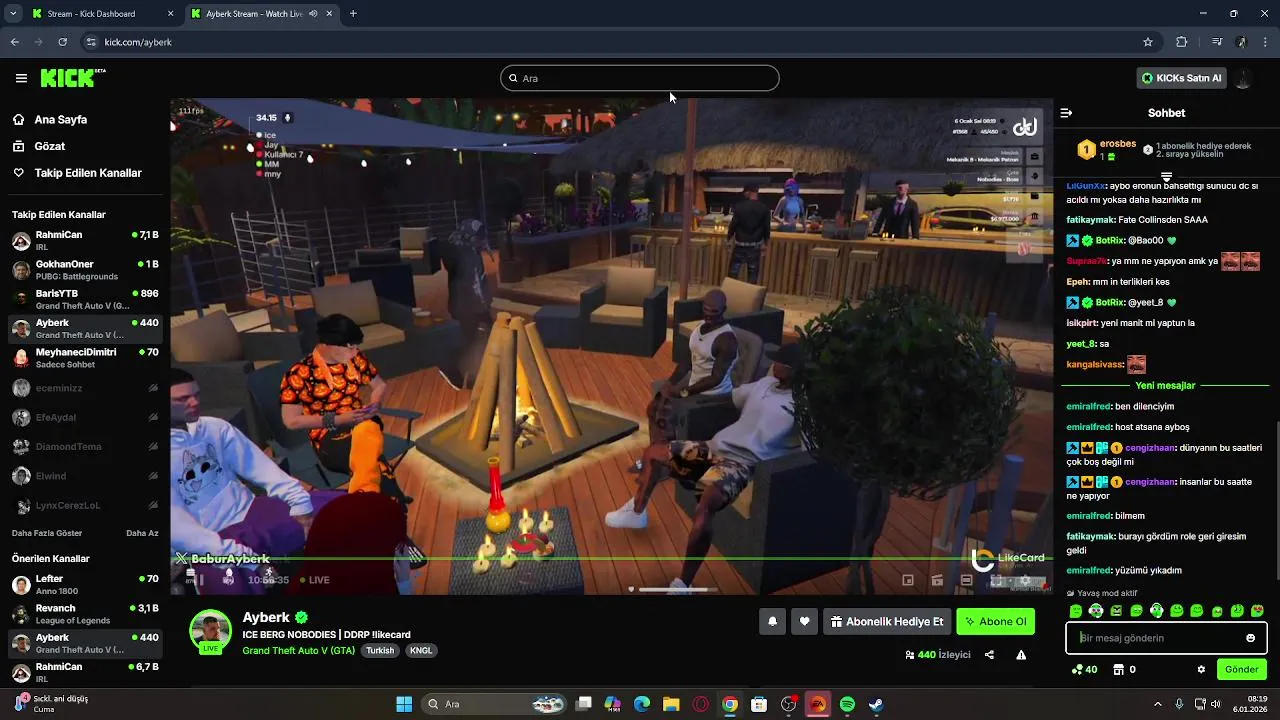This screenshot has height=720, width=1280.
Task: Report stream via warning triangle icon
Action: (1021, 655)
